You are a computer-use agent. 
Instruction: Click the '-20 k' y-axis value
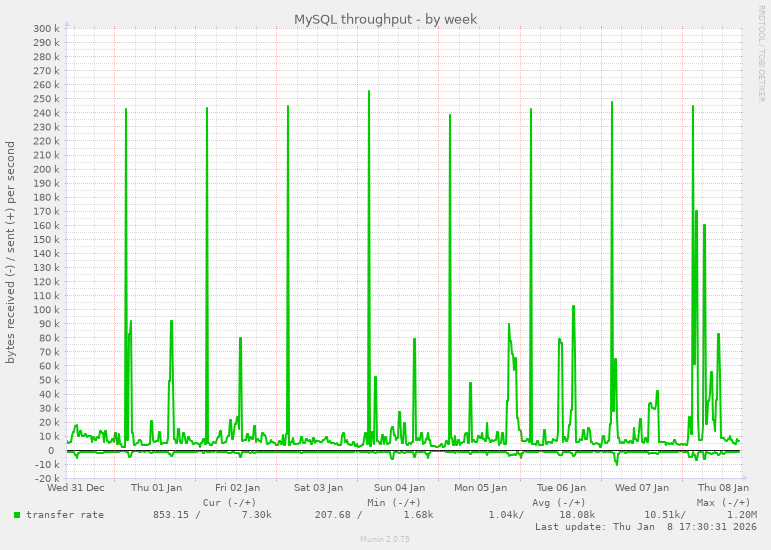[48, 478]
